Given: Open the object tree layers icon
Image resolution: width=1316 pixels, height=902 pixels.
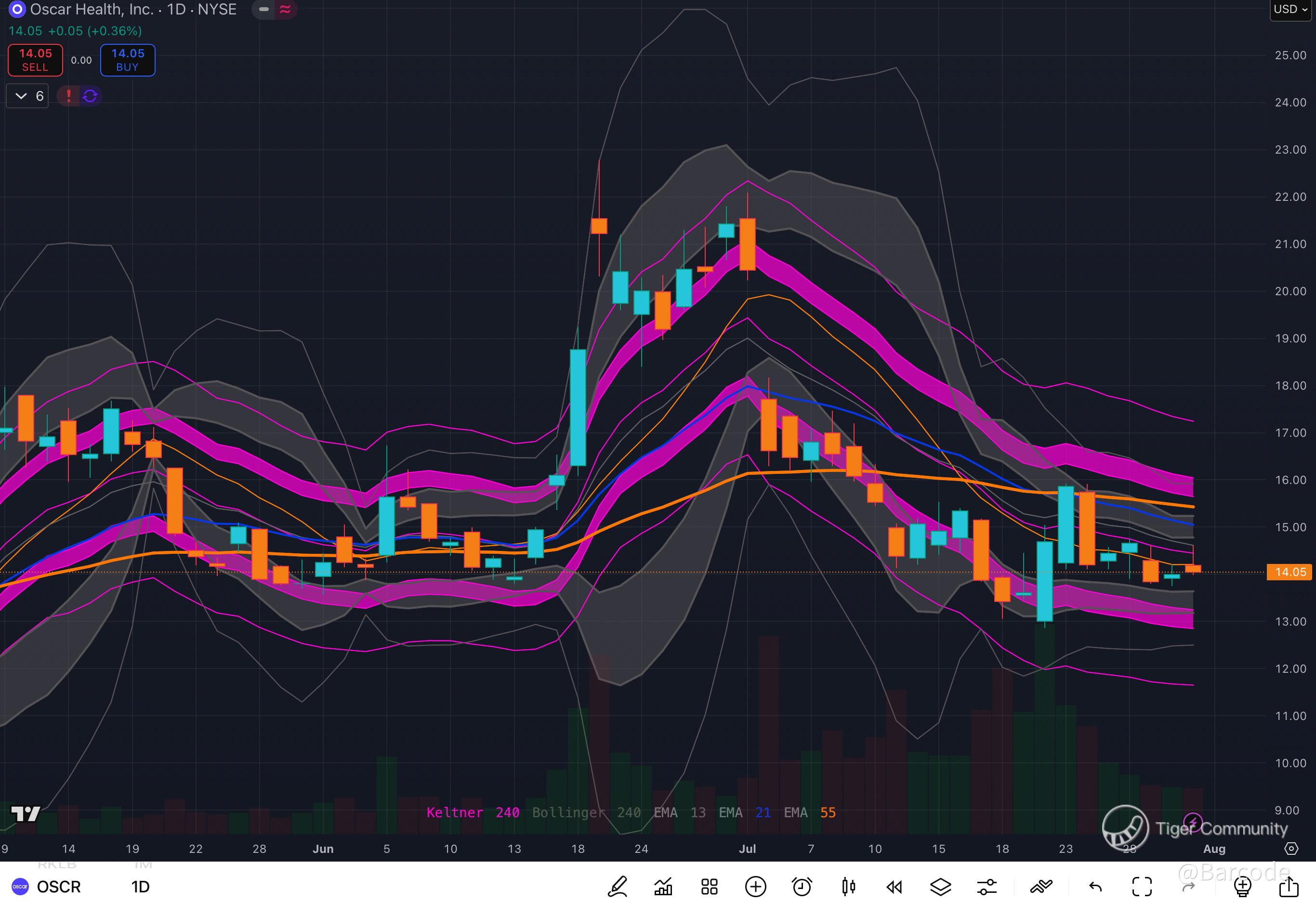Looking at the screenshot, I should pyautogui.click(x=941, y=886).
